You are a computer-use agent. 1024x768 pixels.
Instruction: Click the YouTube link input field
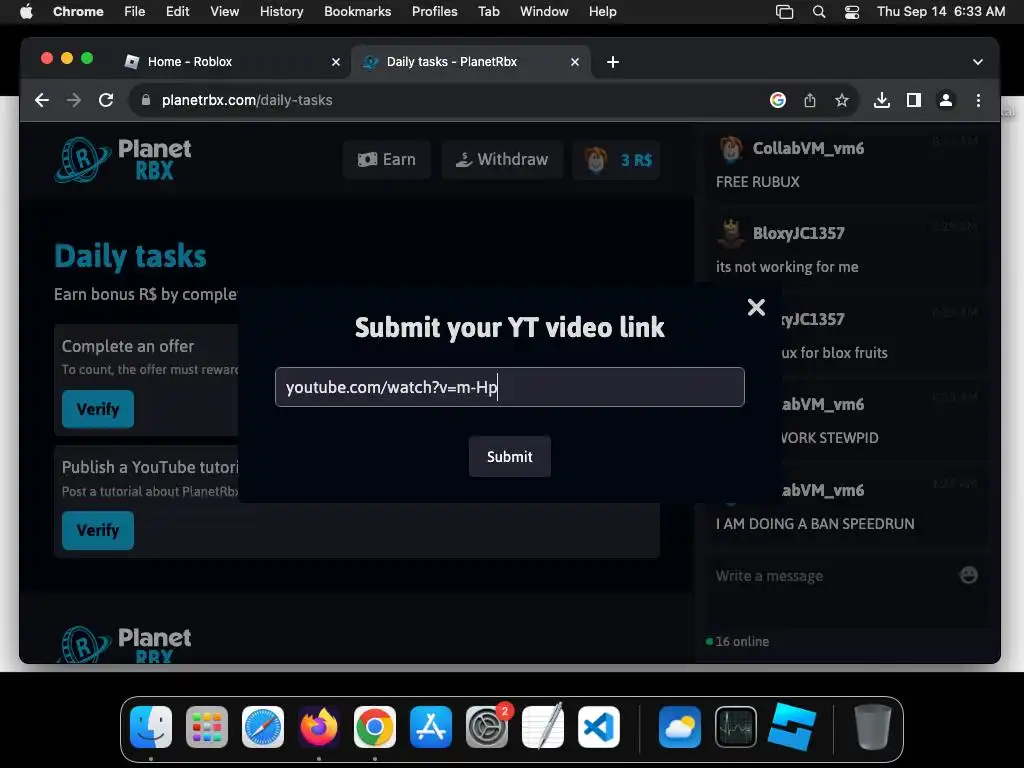(509, 387)
